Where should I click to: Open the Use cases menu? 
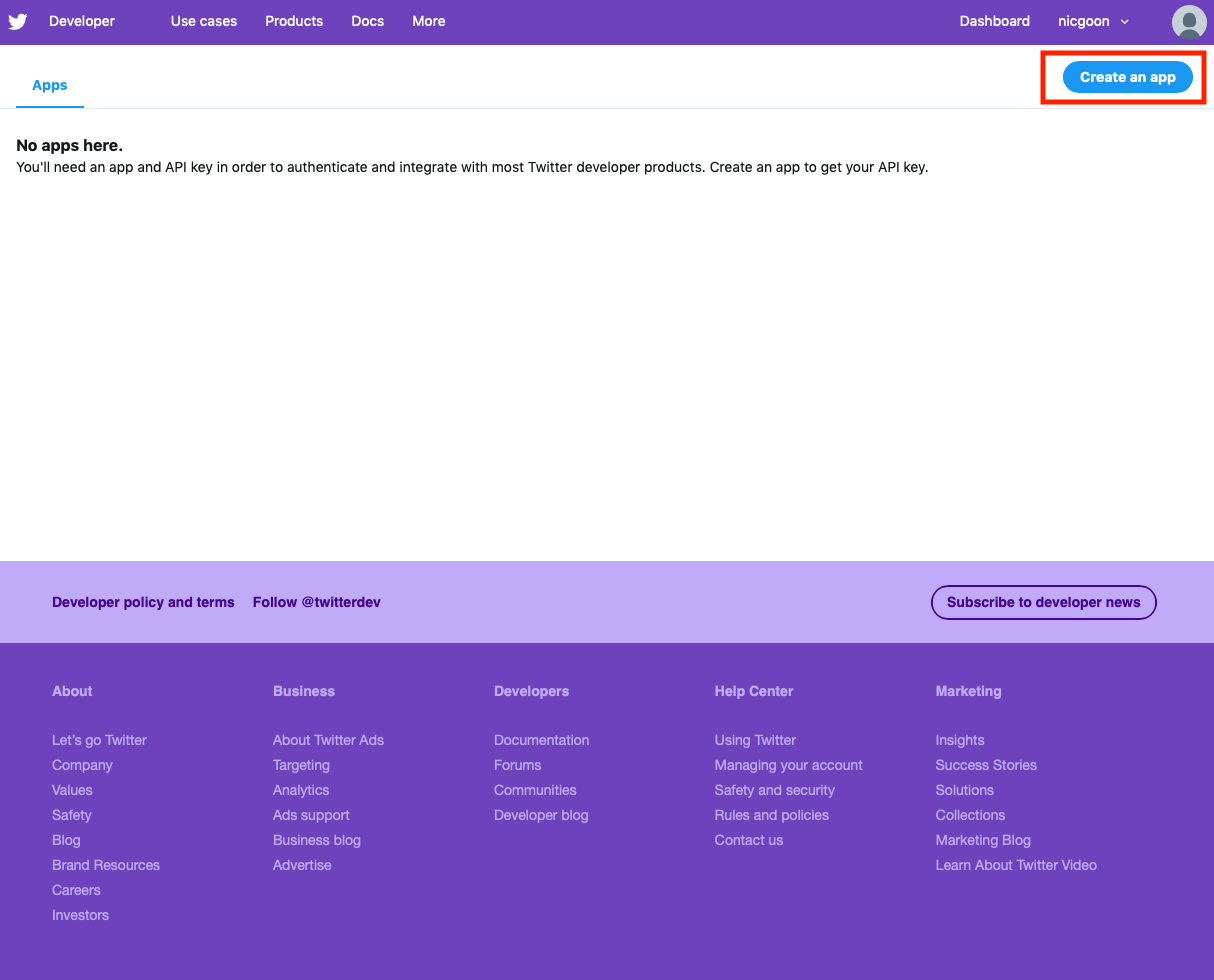click(204, 21)
